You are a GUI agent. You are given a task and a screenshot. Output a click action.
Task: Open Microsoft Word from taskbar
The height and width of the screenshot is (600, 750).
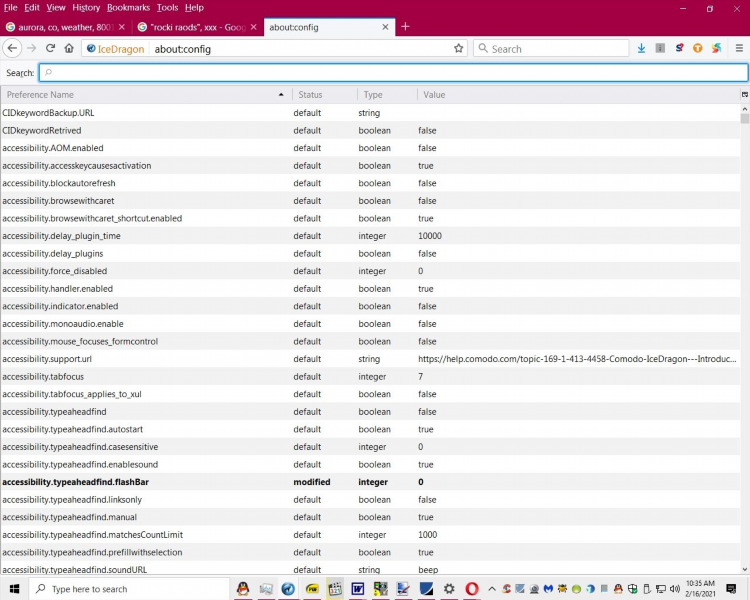357,589
